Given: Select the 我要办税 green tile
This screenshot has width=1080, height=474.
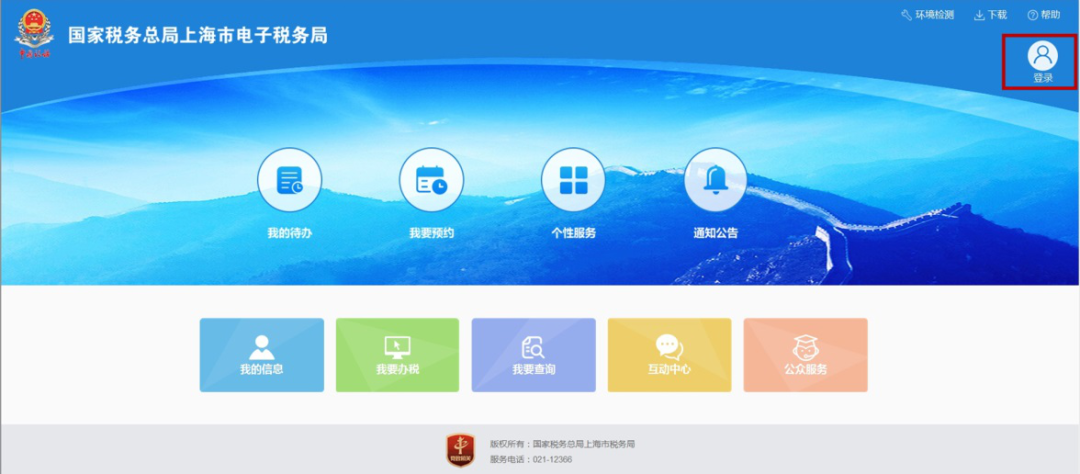Looking at the screenshot, I should 397,355.
